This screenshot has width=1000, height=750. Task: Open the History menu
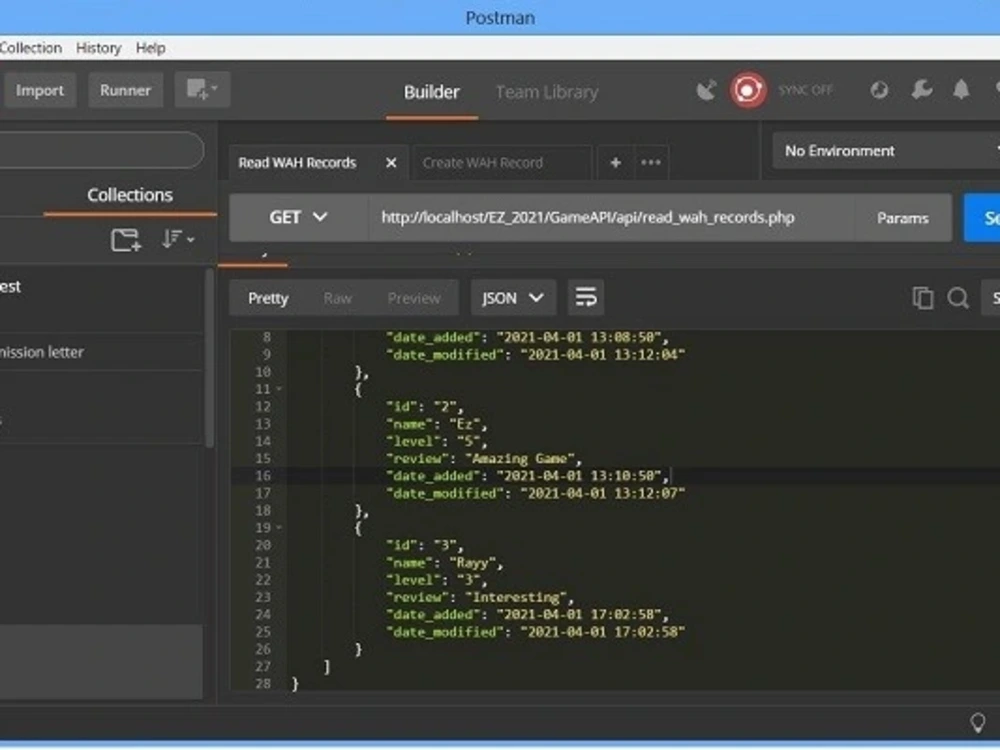98,48
